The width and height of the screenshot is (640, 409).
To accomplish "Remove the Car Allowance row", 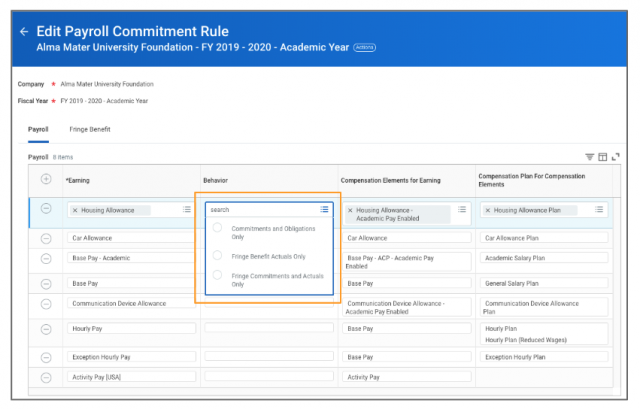I will pyautogui.click(x=46, y=238).
